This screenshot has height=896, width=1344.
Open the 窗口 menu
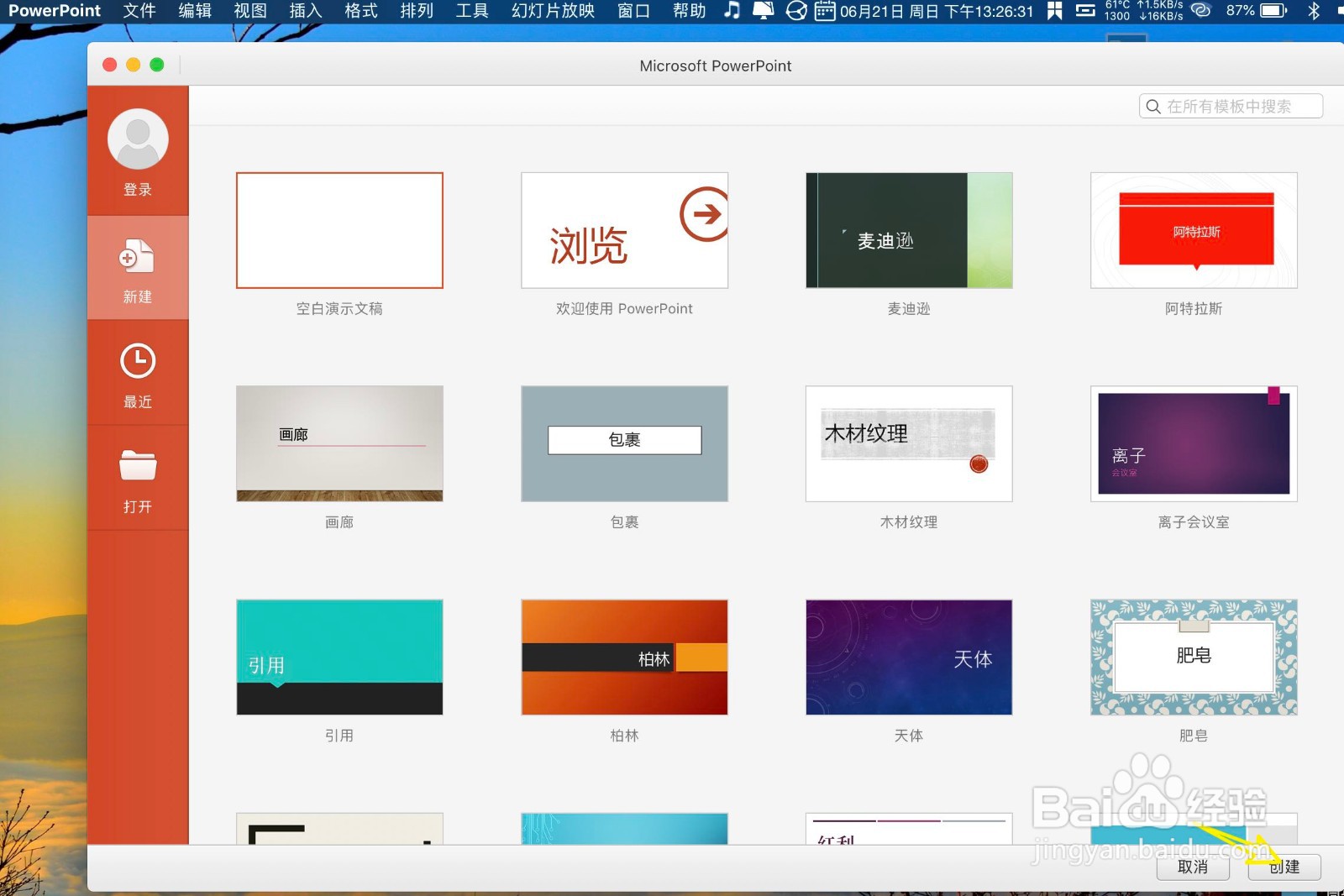(x=631, y=11)
